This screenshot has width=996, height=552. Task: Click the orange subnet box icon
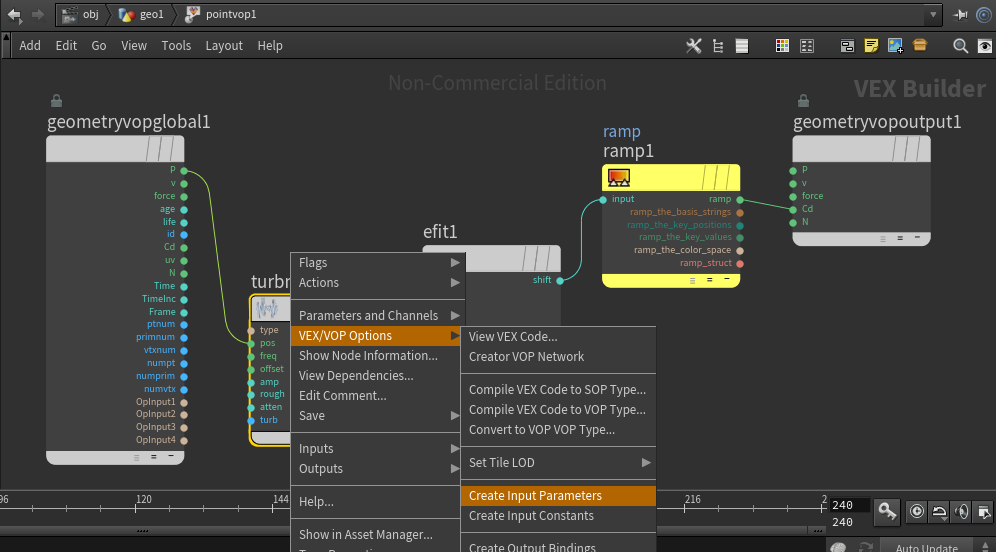click(919, 45)
